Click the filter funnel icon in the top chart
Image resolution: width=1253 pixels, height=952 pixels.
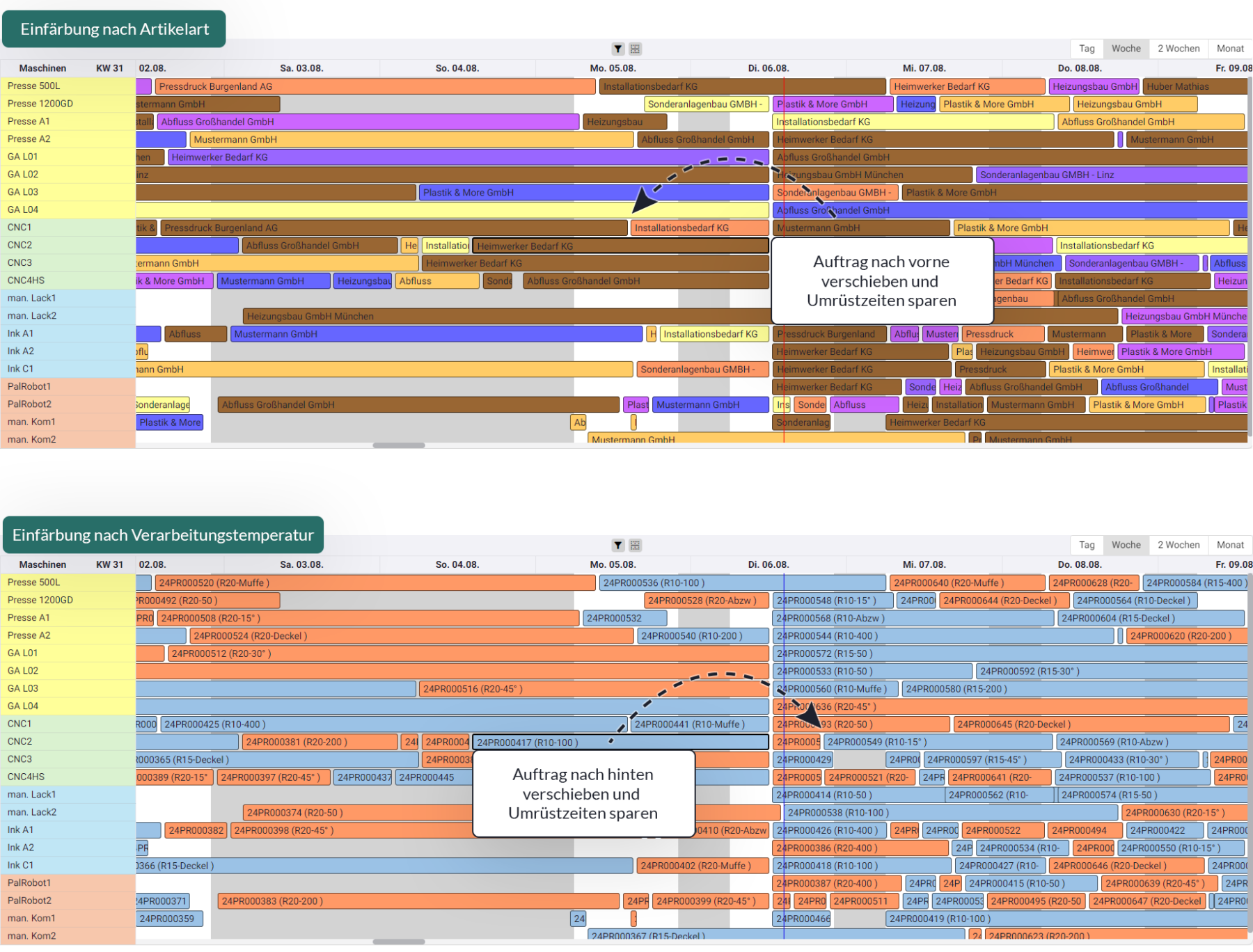[617, 49]
